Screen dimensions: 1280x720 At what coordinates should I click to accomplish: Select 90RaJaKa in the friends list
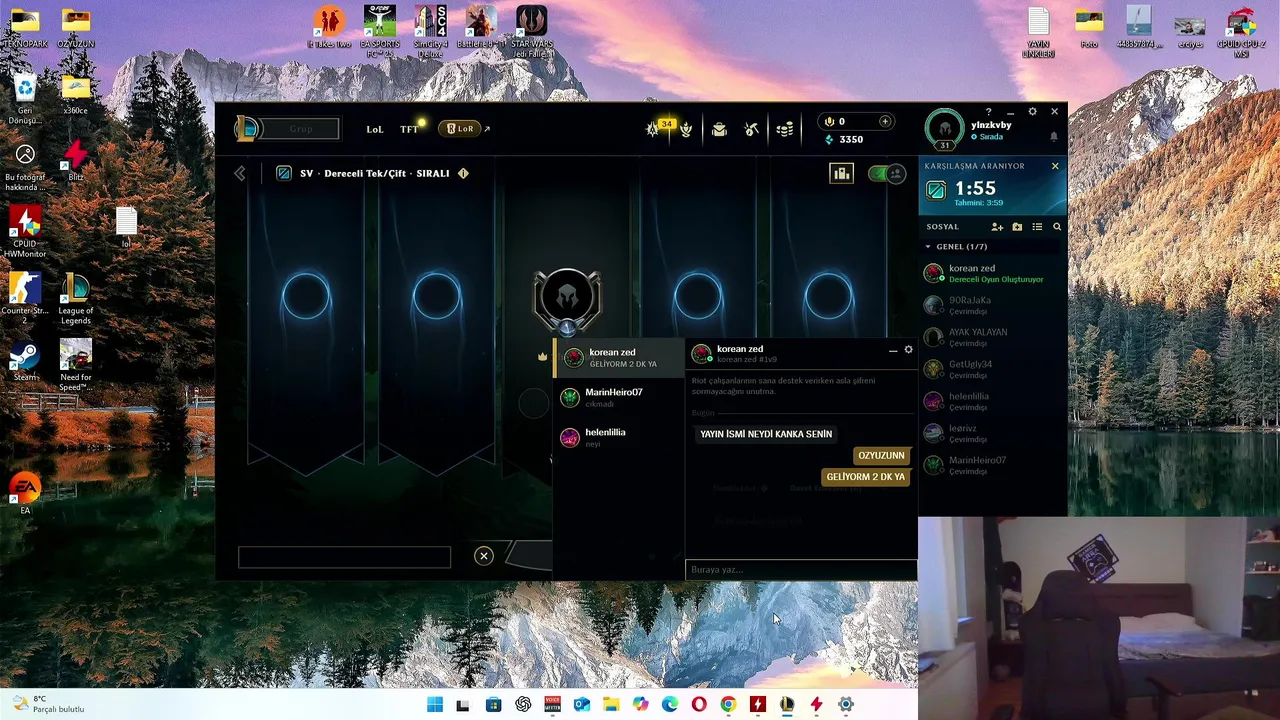(x=993, y=305)
